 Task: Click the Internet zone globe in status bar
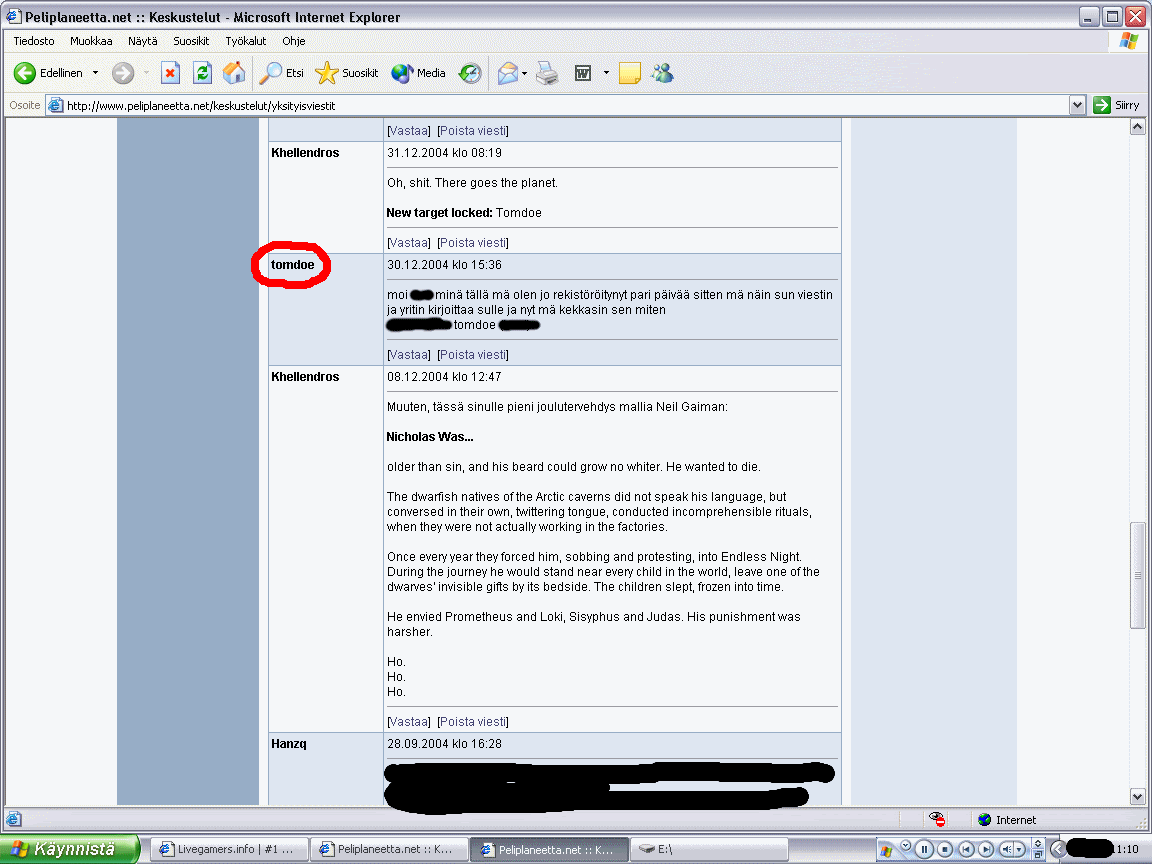[985, 819]
